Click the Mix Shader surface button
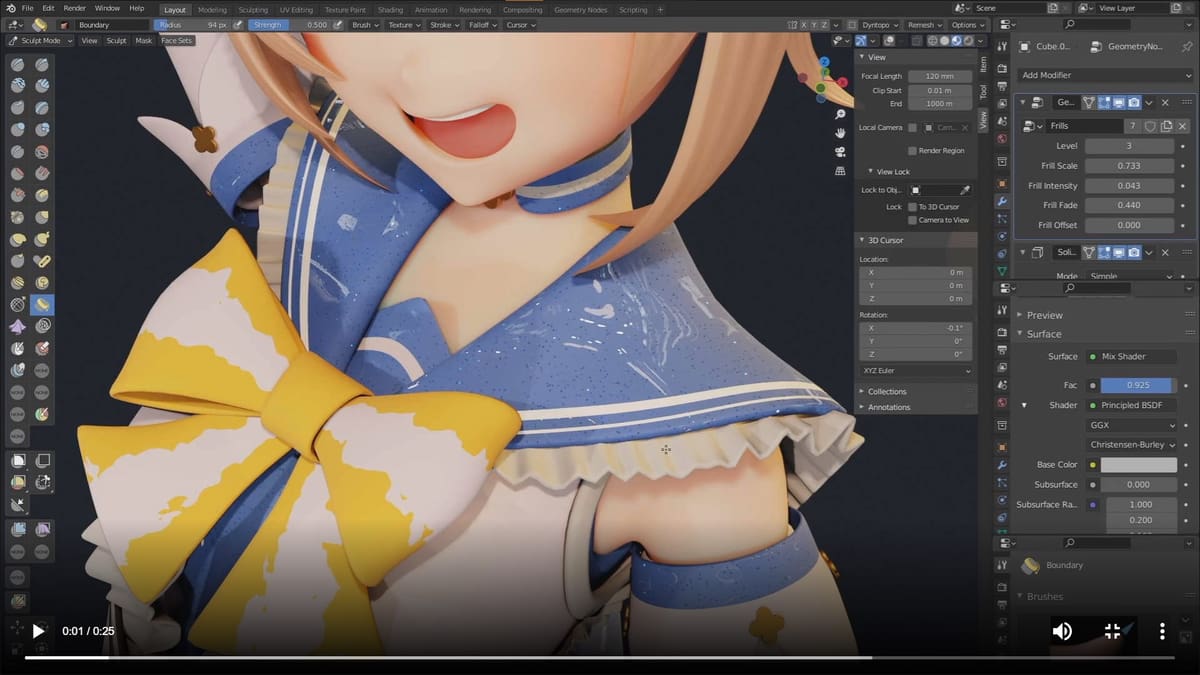The width and height of the screenshot is (1200, 675). coord(1131,356)
